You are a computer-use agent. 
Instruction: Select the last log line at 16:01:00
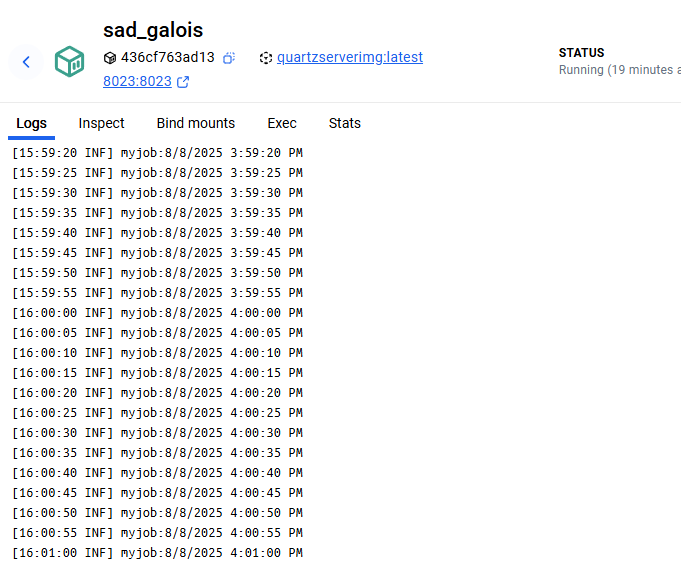(x=157, y=553)
